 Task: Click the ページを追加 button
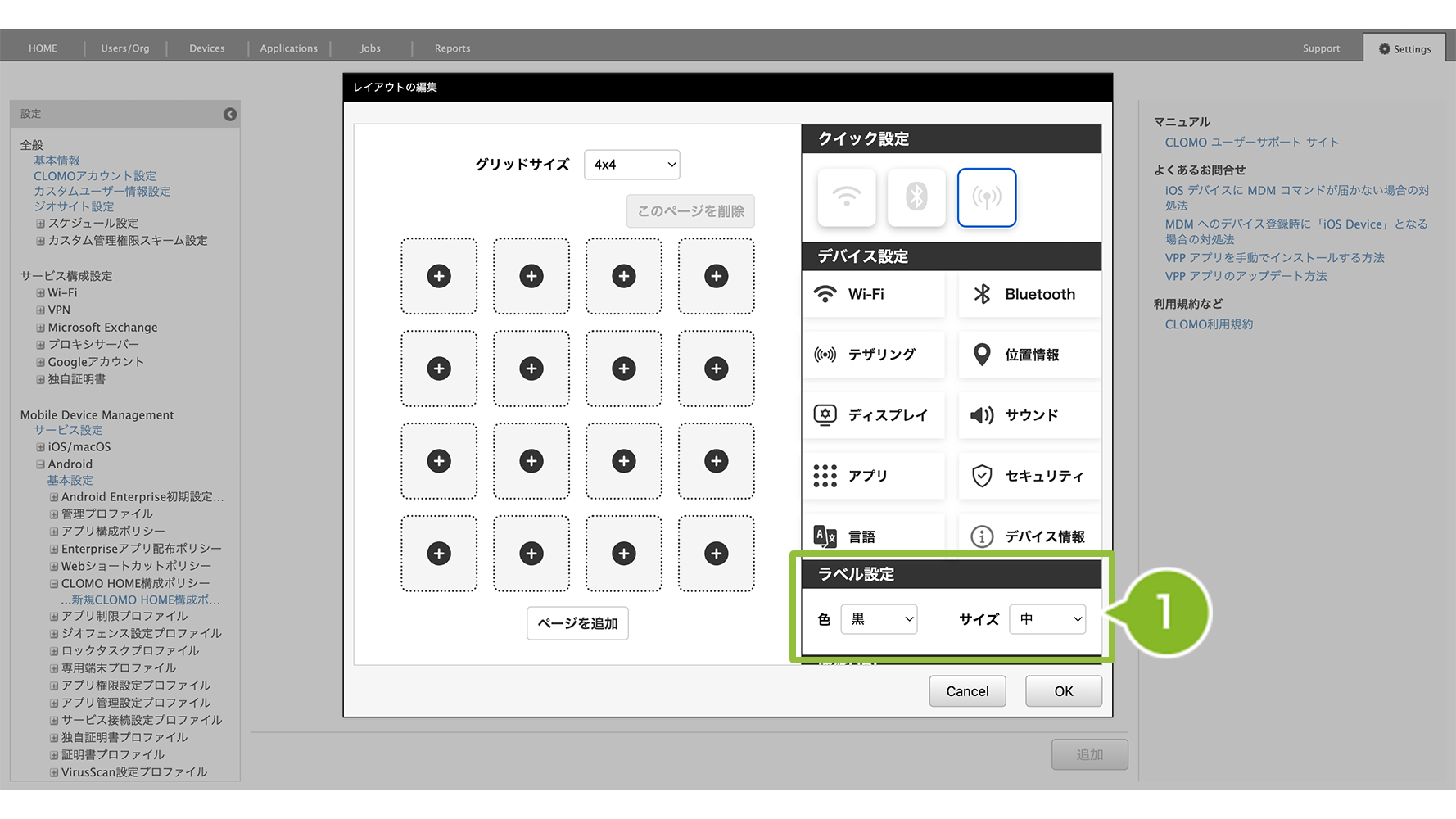click(577, 623)
